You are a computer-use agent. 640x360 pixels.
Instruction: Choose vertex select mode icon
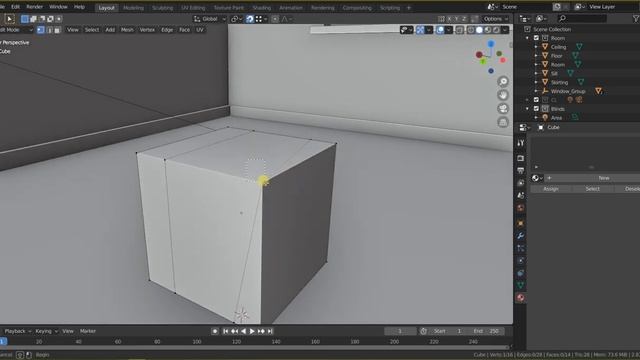point(40,30)
